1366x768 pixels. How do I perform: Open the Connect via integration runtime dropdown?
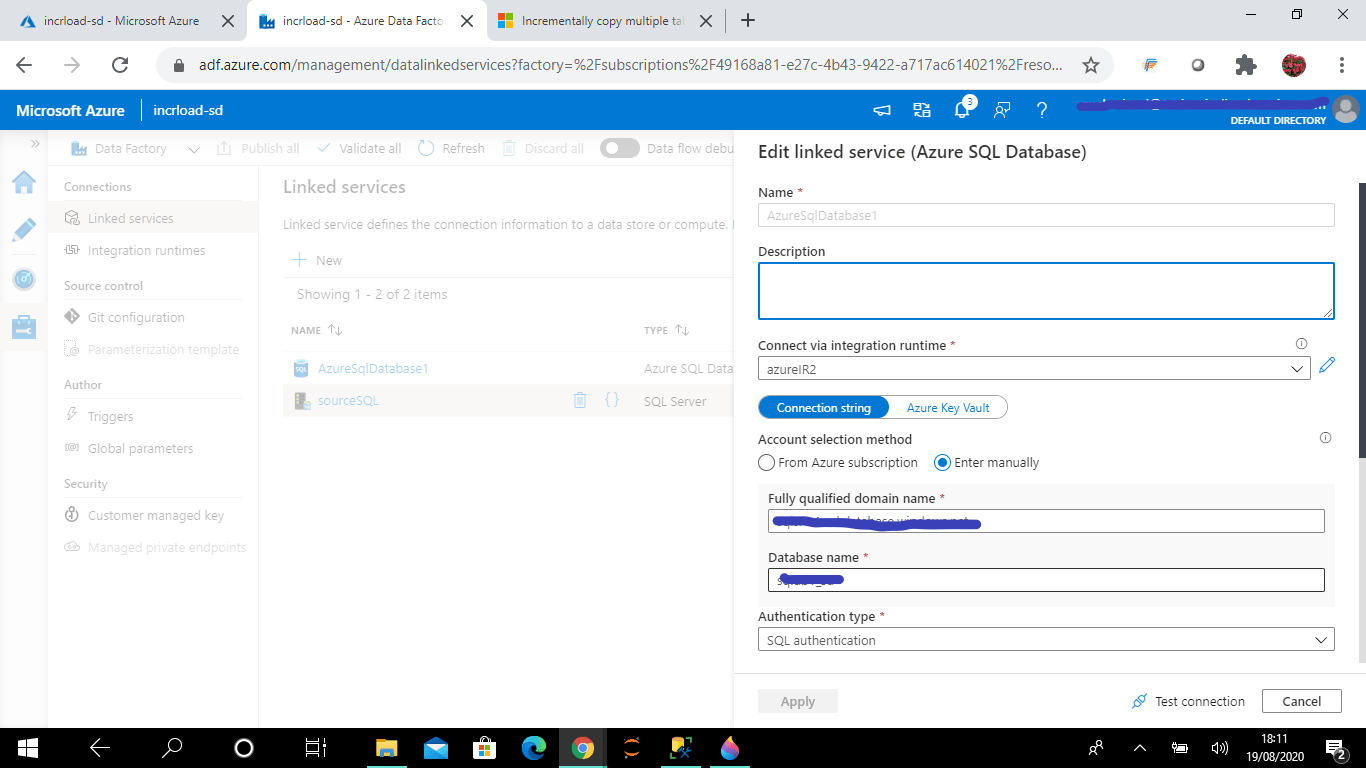click(x=1034, y=368)
